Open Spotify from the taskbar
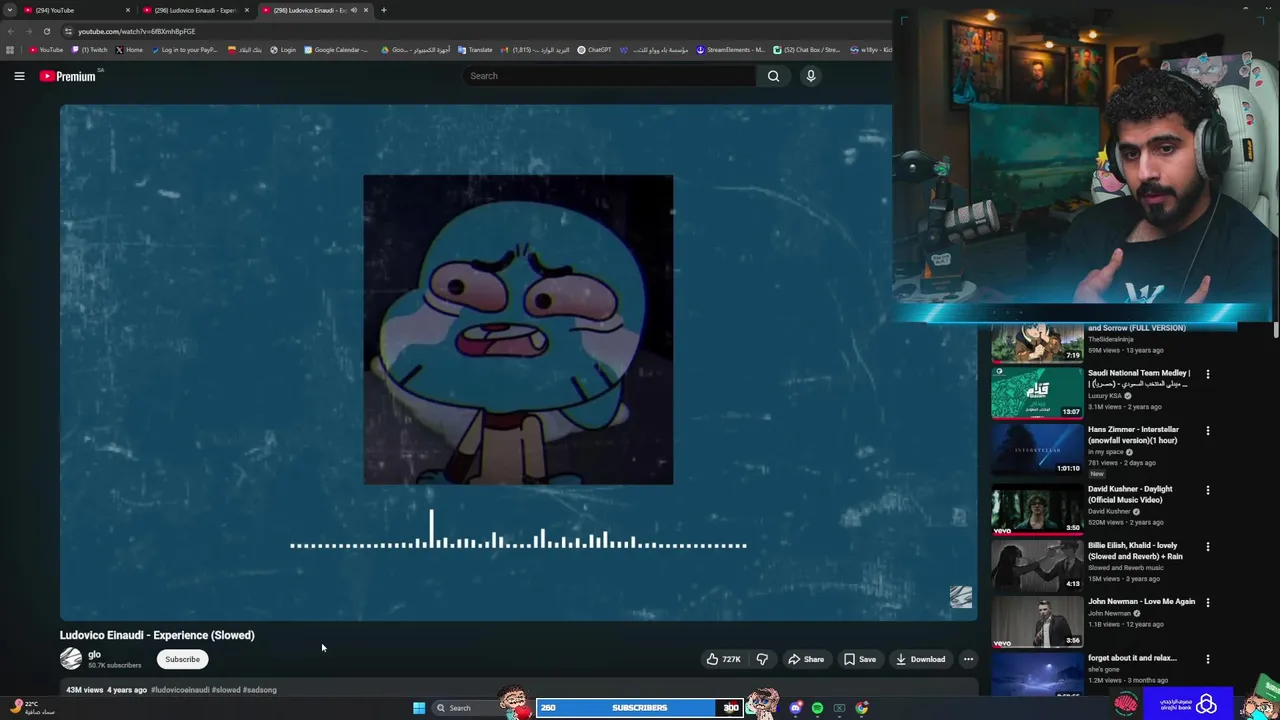 tap(817, 708)
